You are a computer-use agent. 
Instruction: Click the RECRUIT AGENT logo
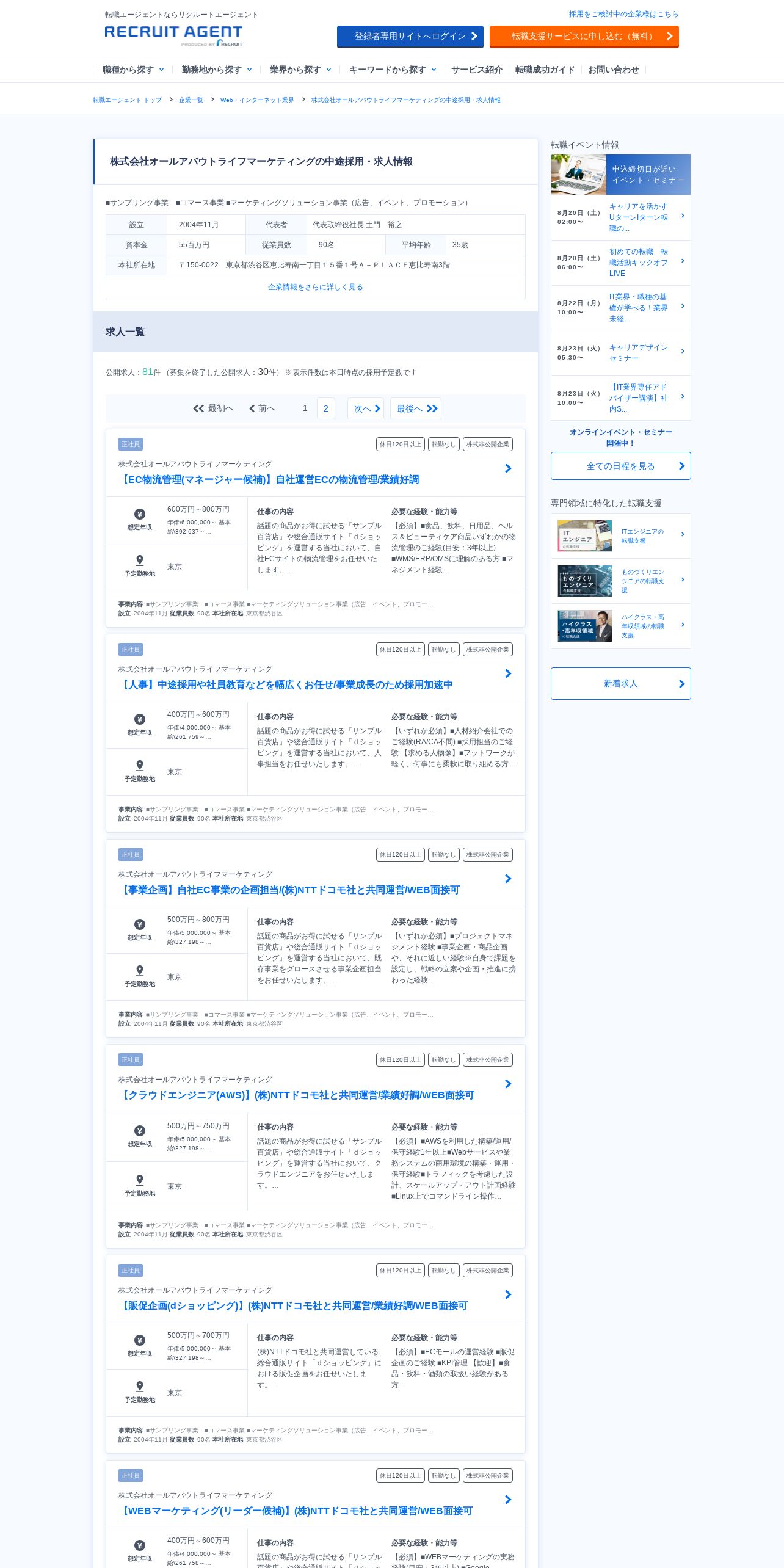coord(173,35)
